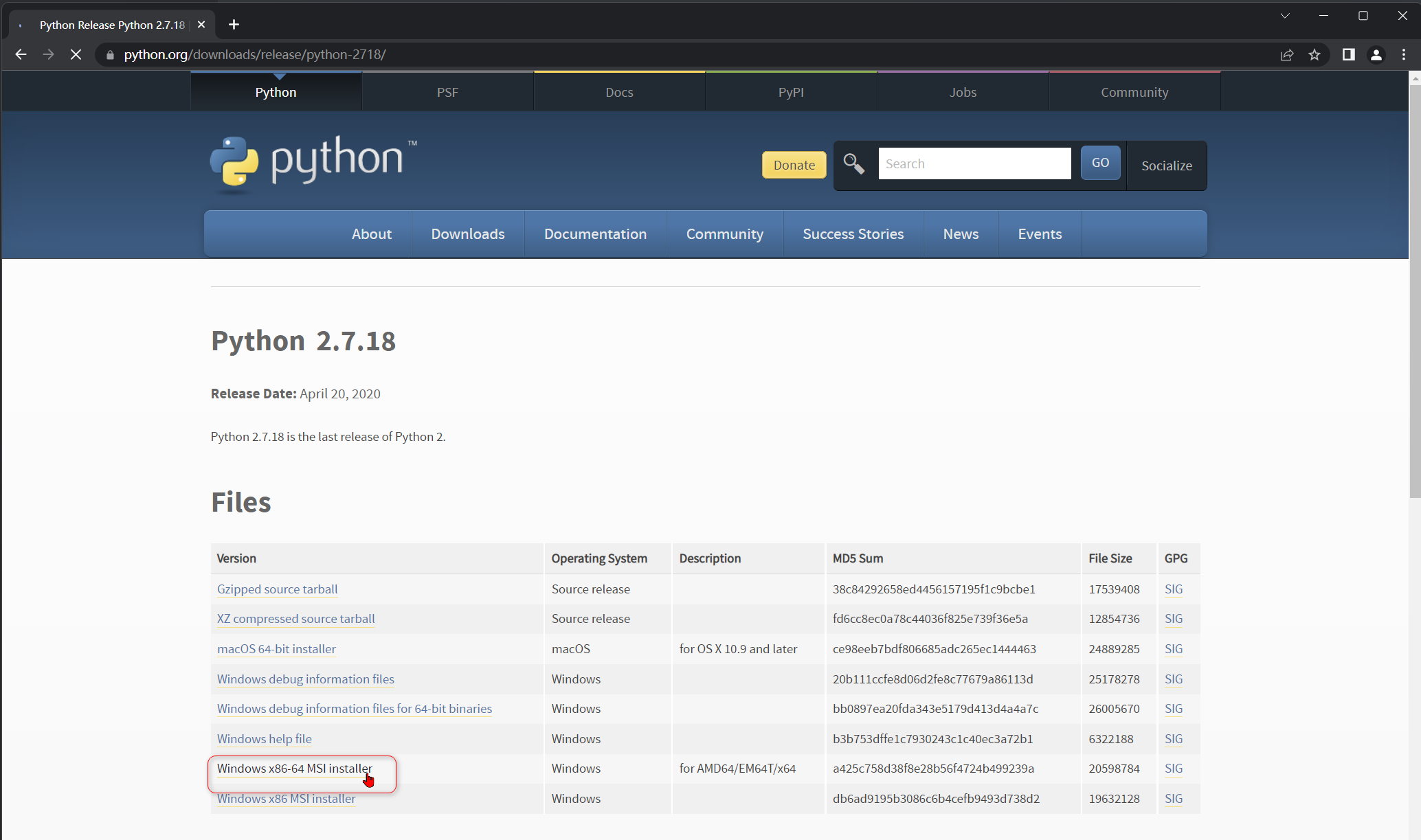
Task: Minimize the browser window
Action: tap(1323, 16)
